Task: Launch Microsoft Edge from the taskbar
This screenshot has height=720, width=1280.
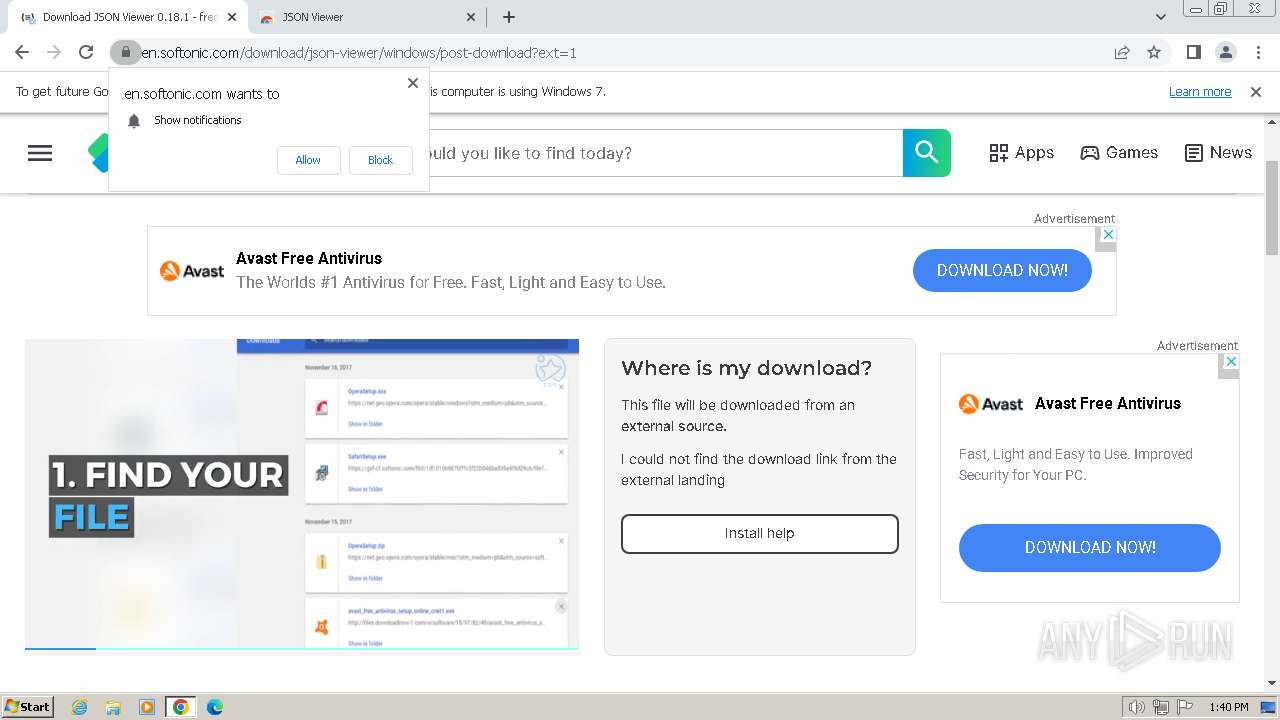Action: [x=215, y=707]
